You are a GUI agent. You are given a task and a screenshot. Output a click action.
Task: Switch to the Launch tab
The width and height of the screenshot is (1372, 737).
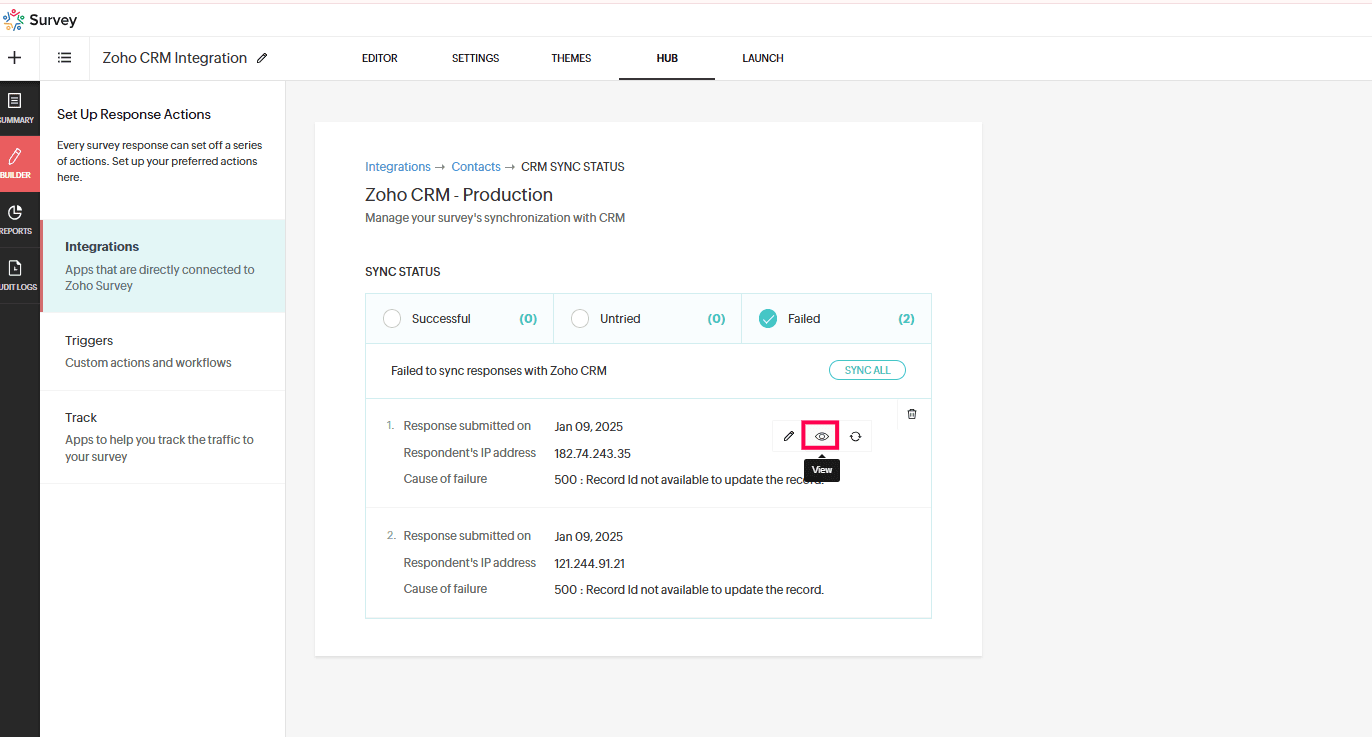763,58
